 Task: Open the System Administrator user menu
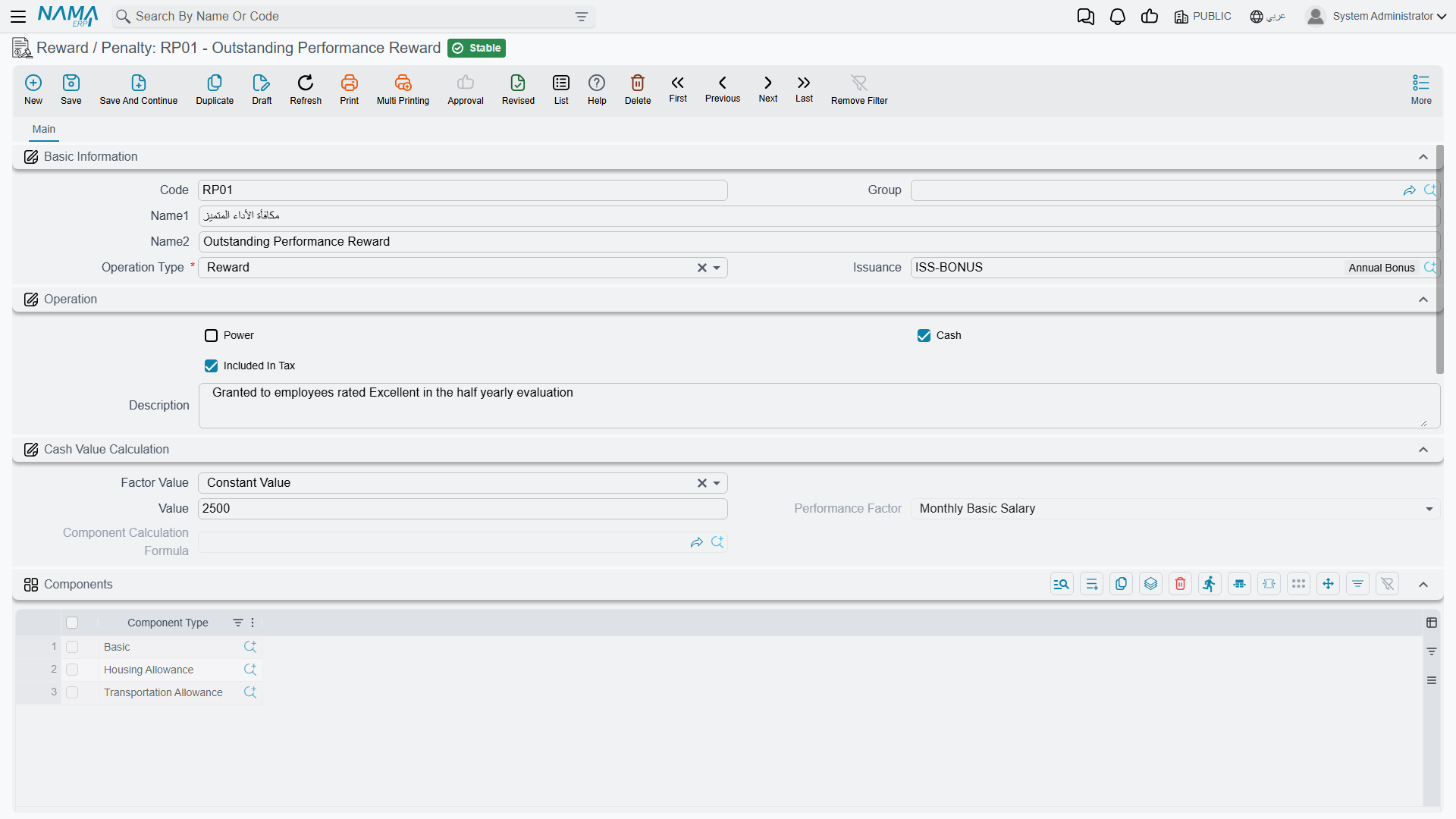click(x=1376, y=17)
